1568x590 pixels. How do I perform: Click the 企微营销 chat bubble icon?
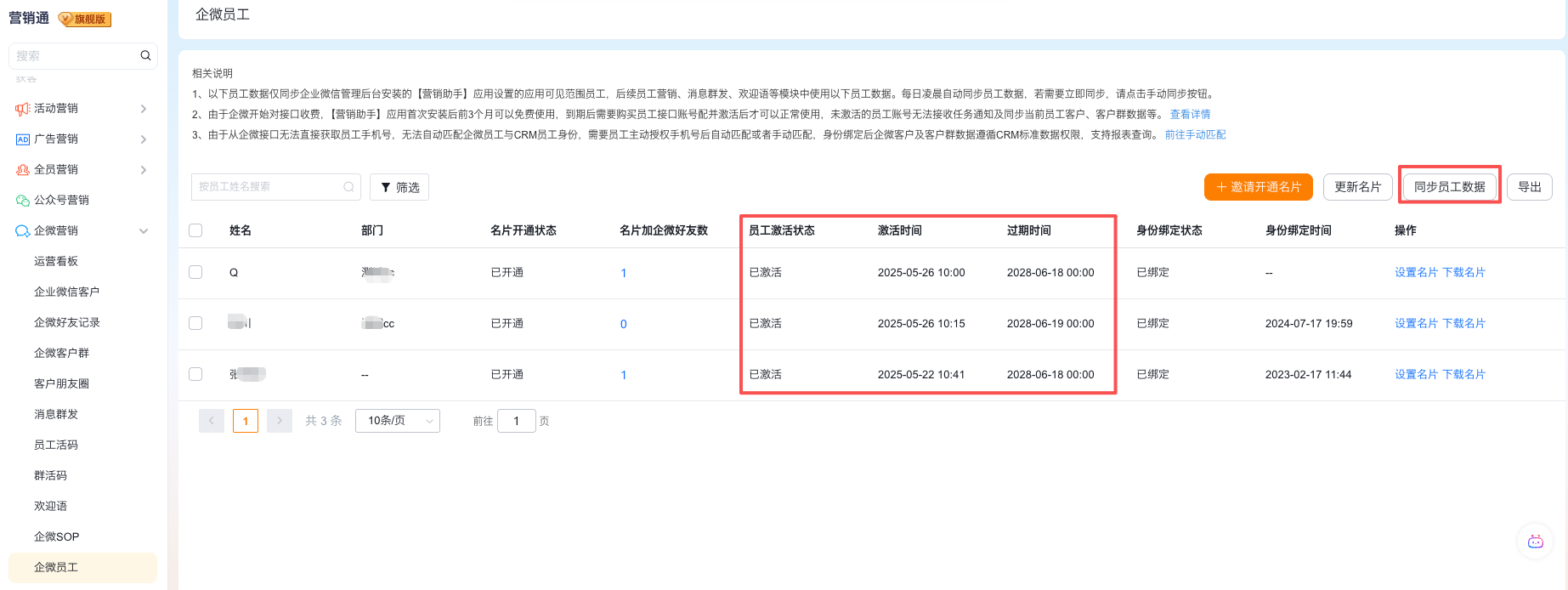23,231
